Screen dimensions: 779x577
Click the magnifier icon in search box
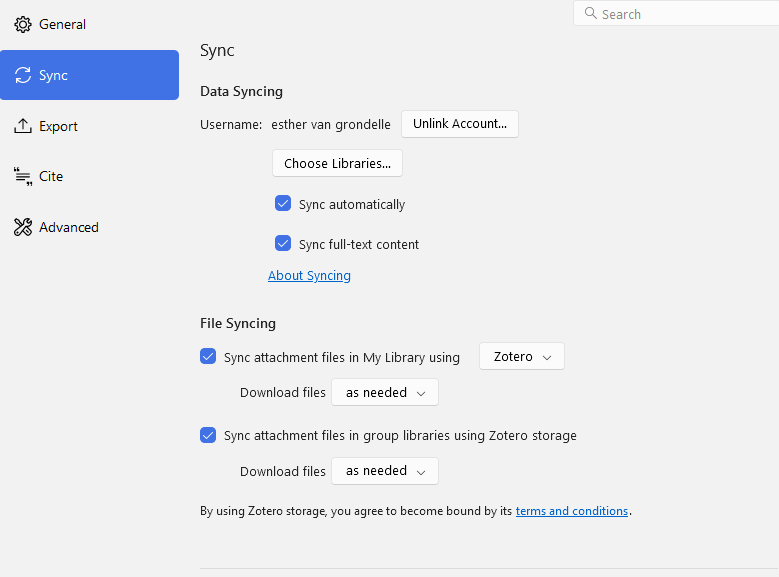590,13
